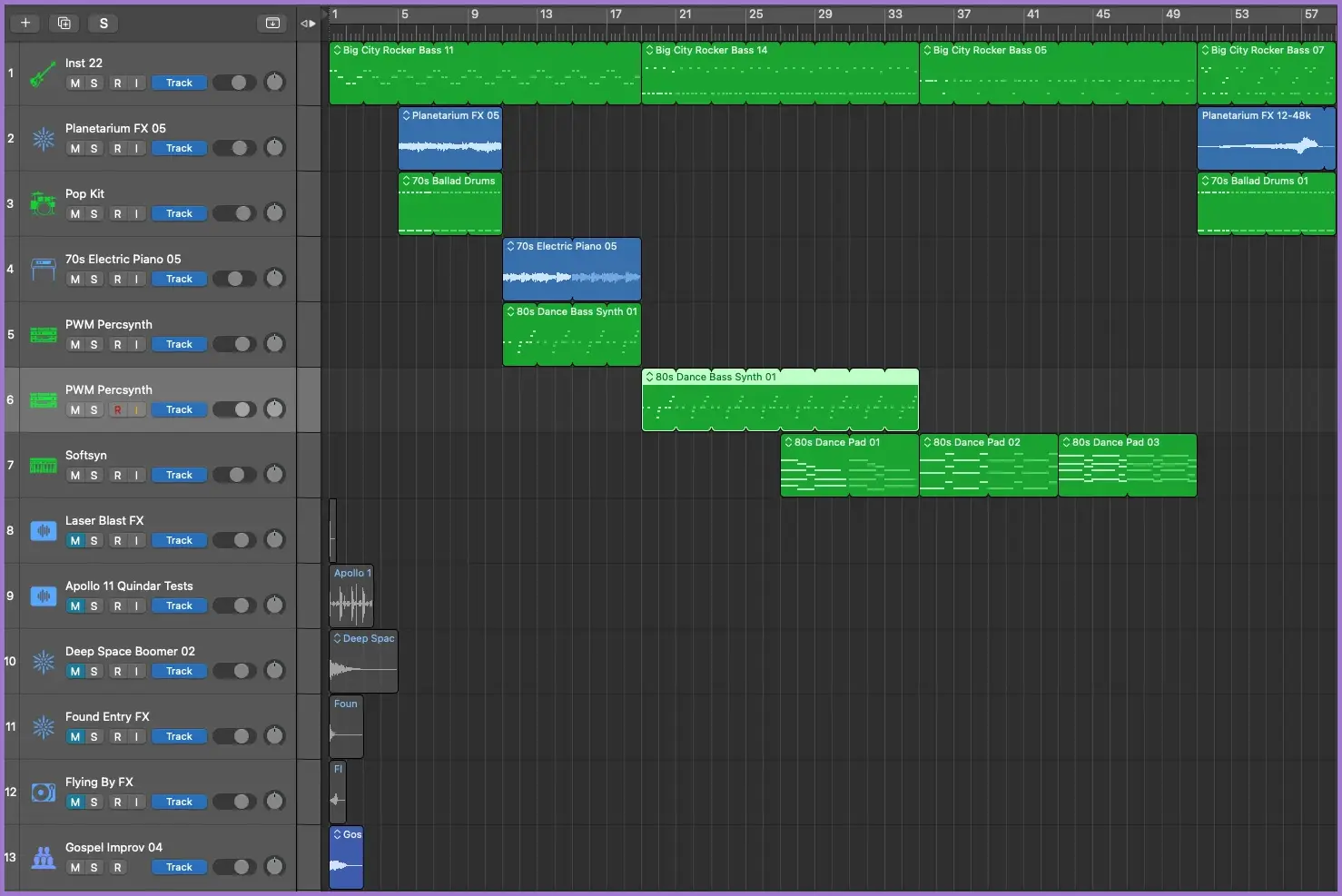The width and height of the screenshot is (1342, 896).
Task: Open Track dropdown on Deep Space Boomer 02
Action: click(179, 672)
